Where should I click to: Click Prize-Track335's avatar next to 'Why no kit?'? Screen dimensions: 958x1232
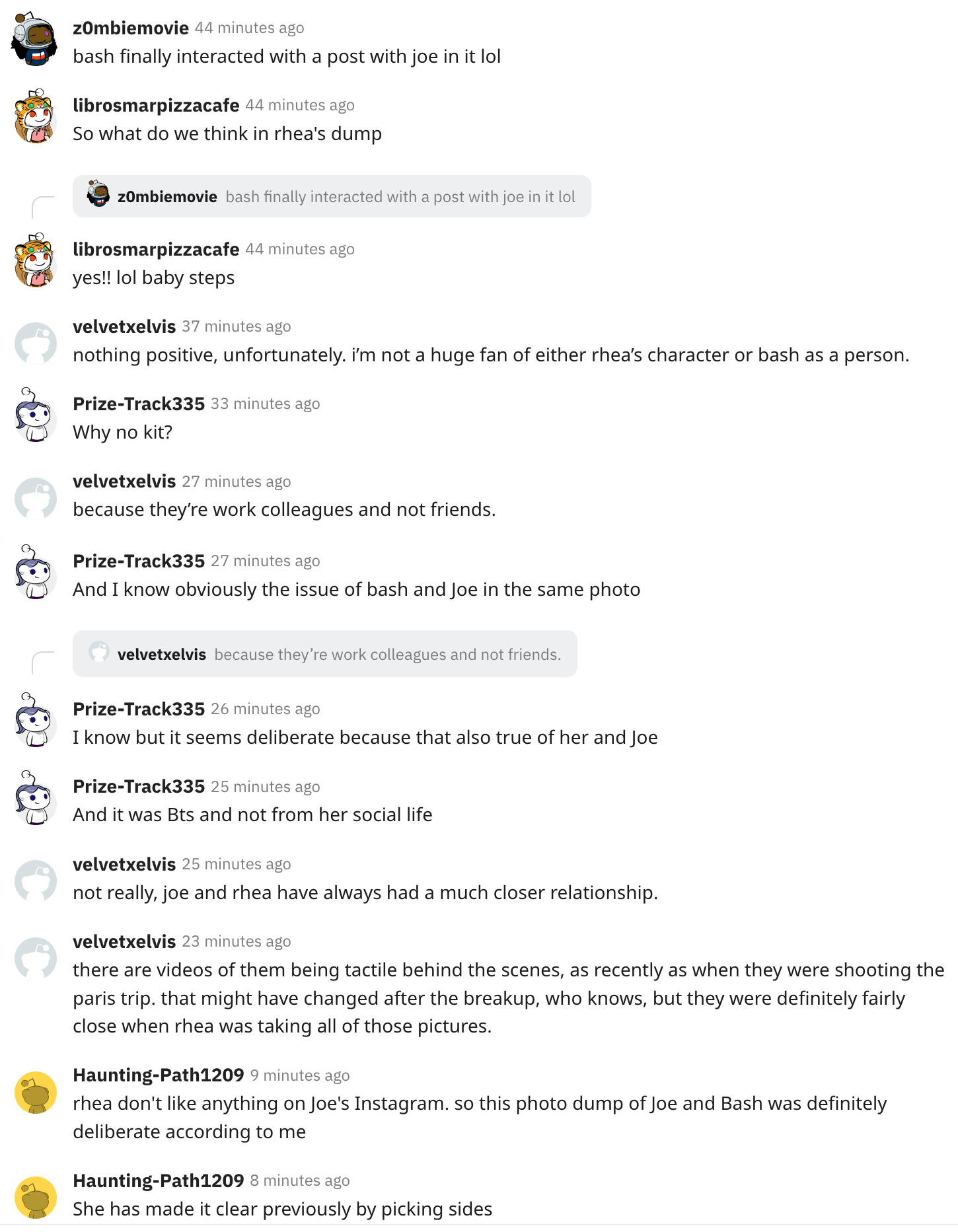pos(35,415)
